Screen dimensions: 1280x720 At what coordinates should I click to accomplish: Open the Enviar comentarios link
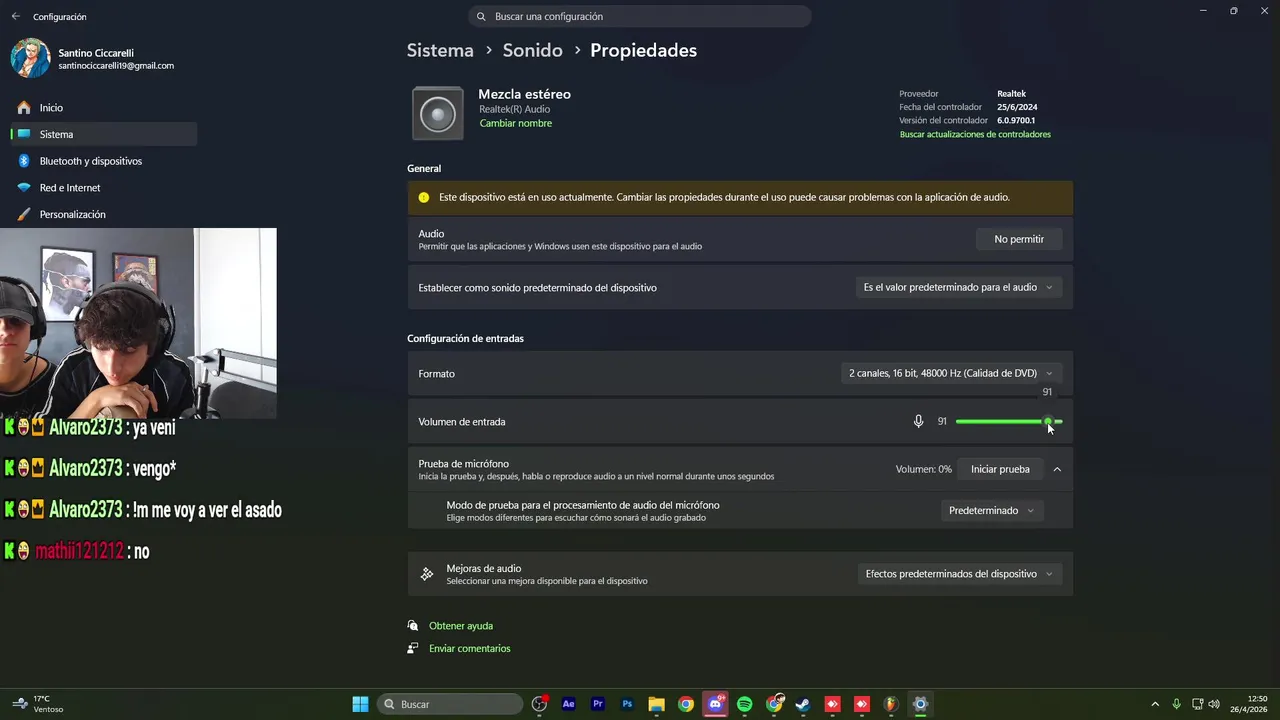pos(470,648)
